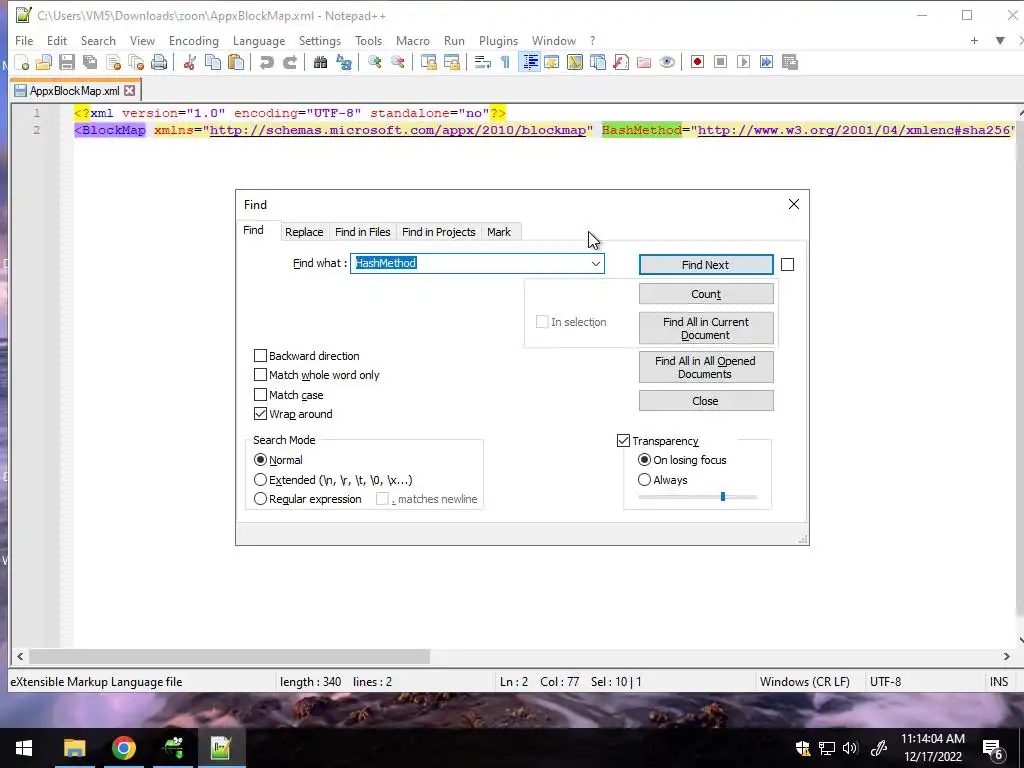
Task: Click the volume icon in system tray
Action: pyautogui.click(x=850, y=748)
